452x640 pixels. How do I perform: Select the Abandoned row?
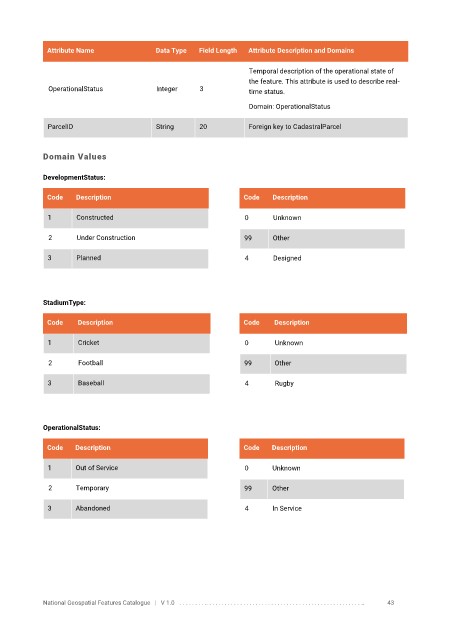tap(125, 509)
